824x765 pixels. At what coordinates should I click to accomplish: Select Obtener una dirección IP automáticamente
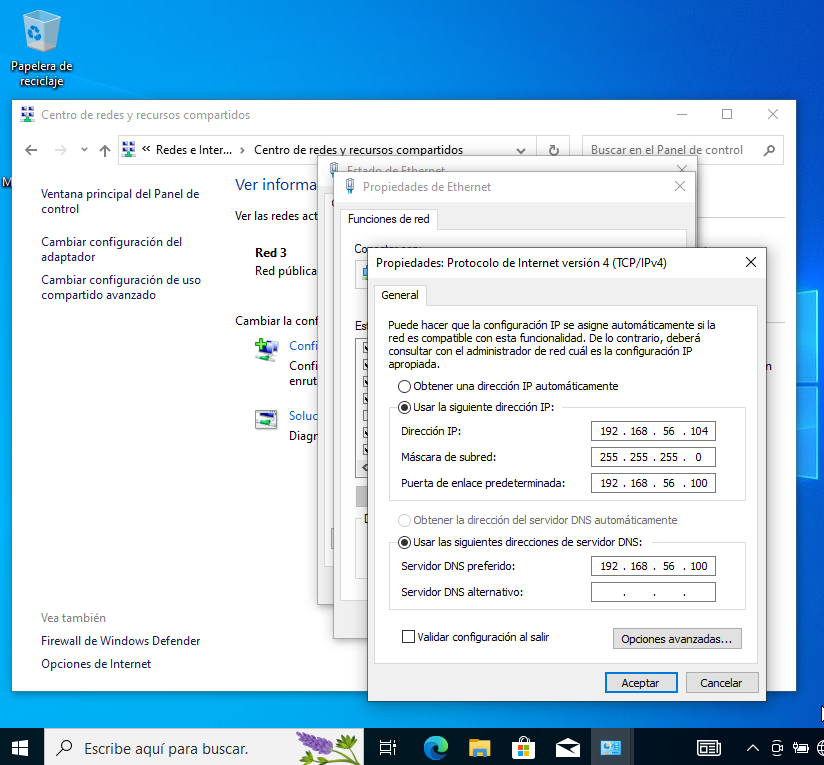[404, 387]
